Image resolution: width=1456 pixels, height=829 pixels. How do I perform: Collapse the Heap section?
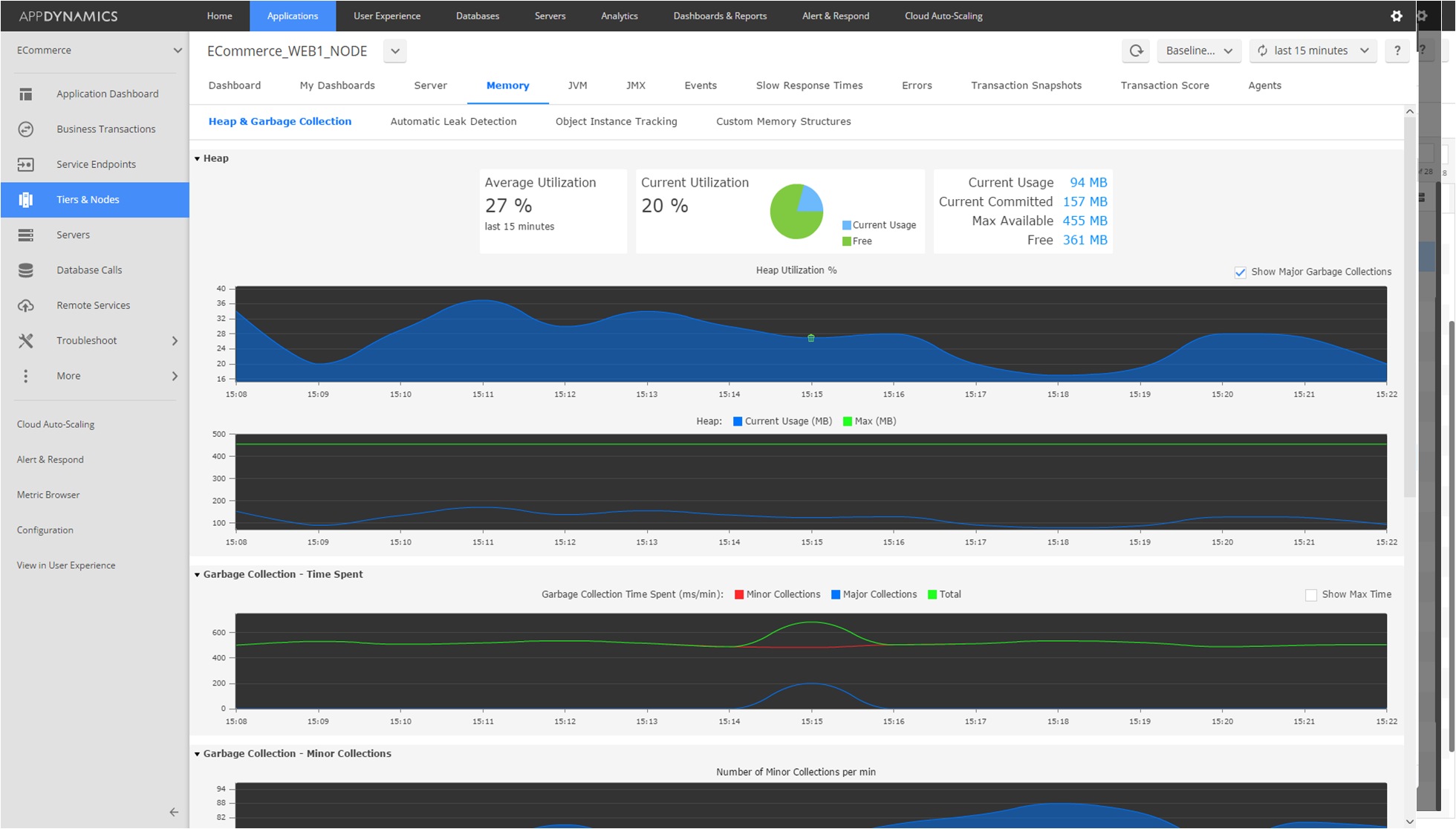pyautogui.click(x=198, y=158)
